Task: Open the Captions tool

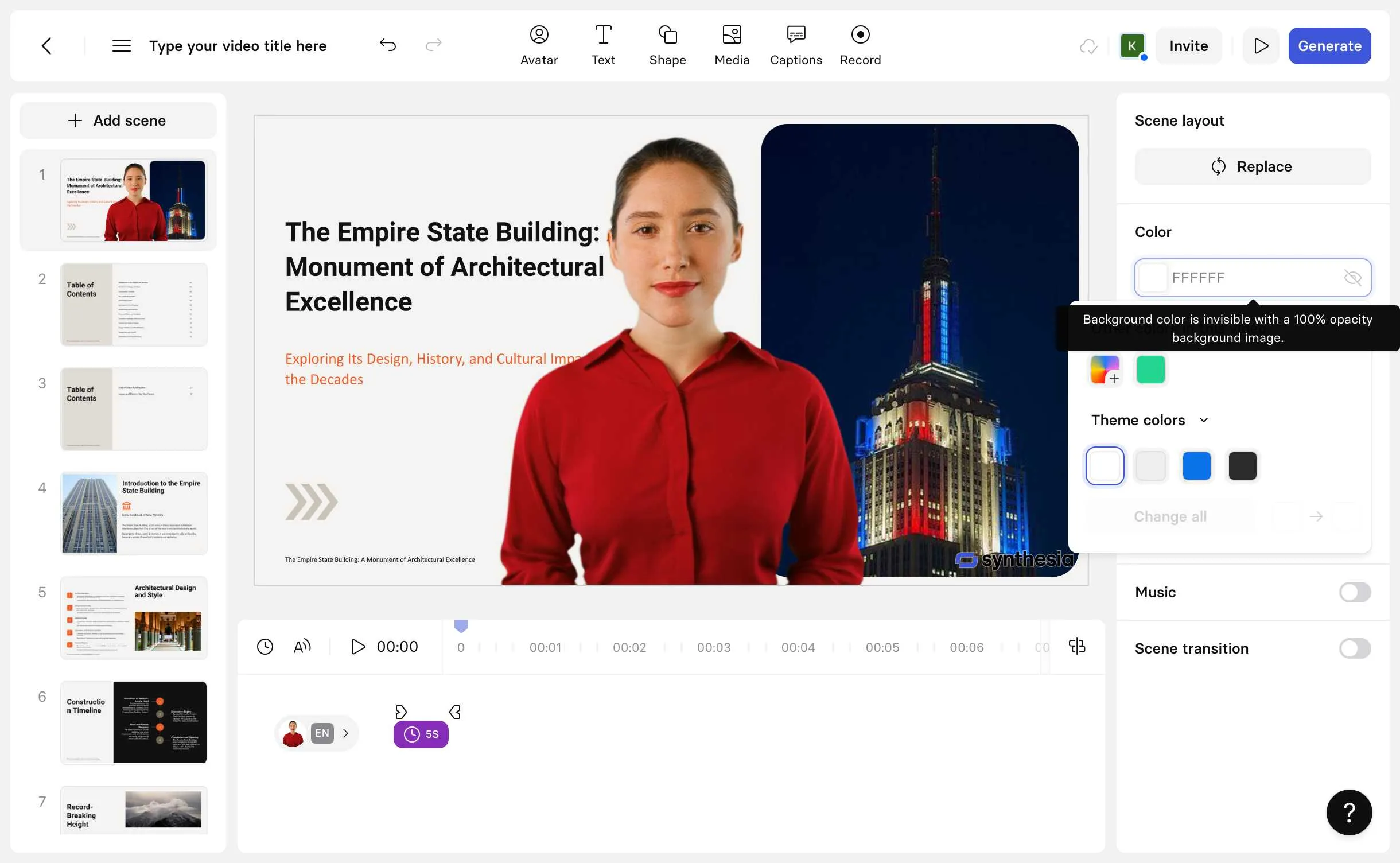Action: coord(796,46)
